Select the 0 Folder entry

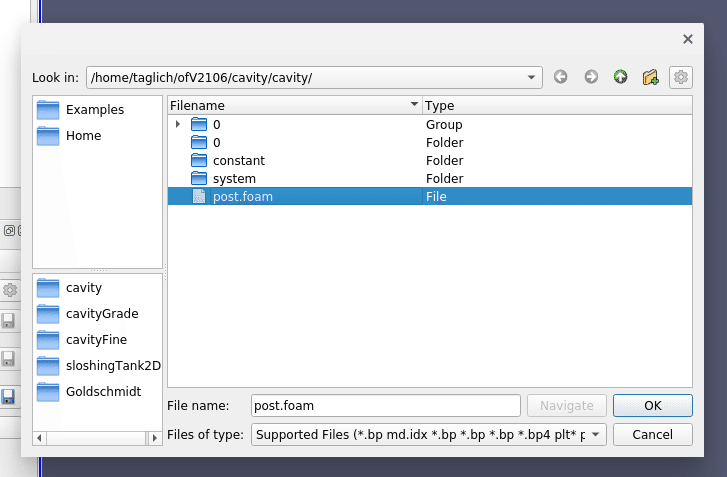point(430,142)
